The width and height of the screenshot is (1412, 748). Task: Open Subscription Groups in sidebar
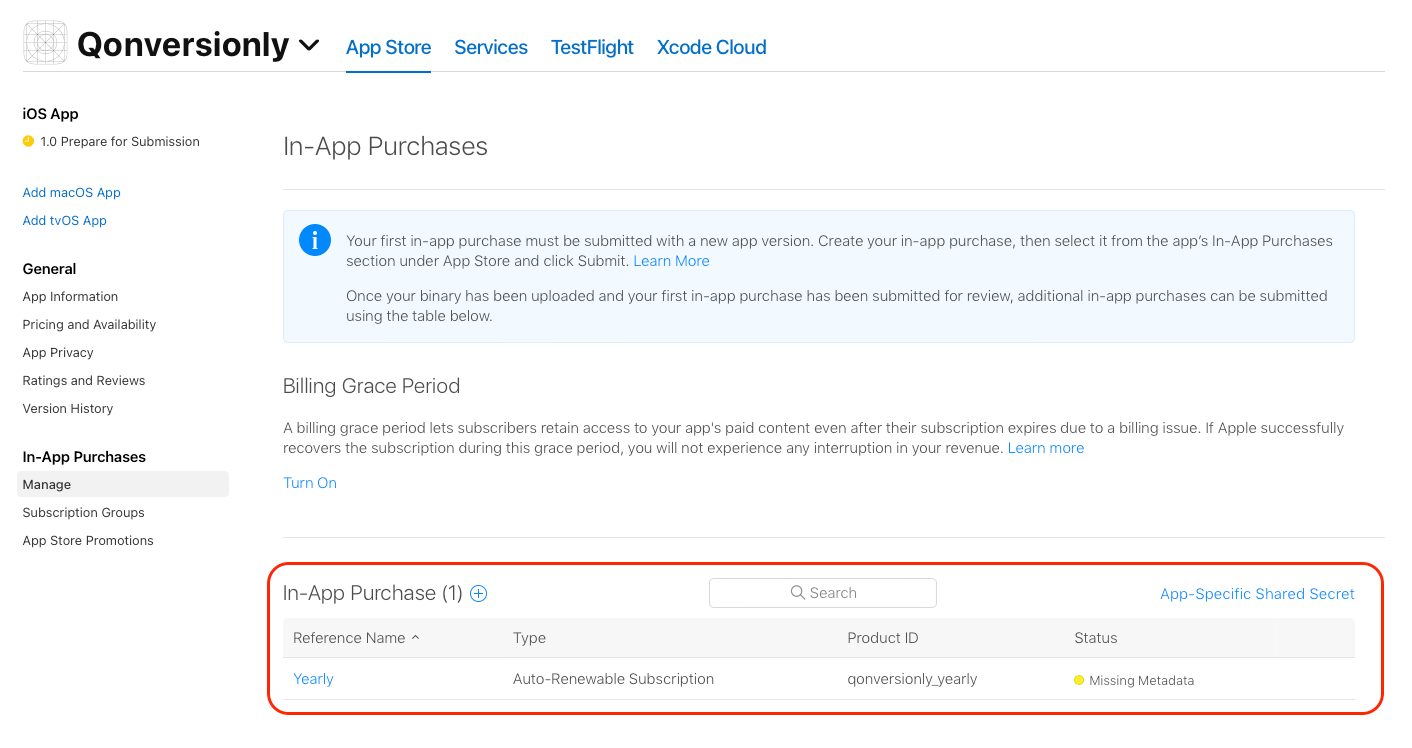pos(83,513)
